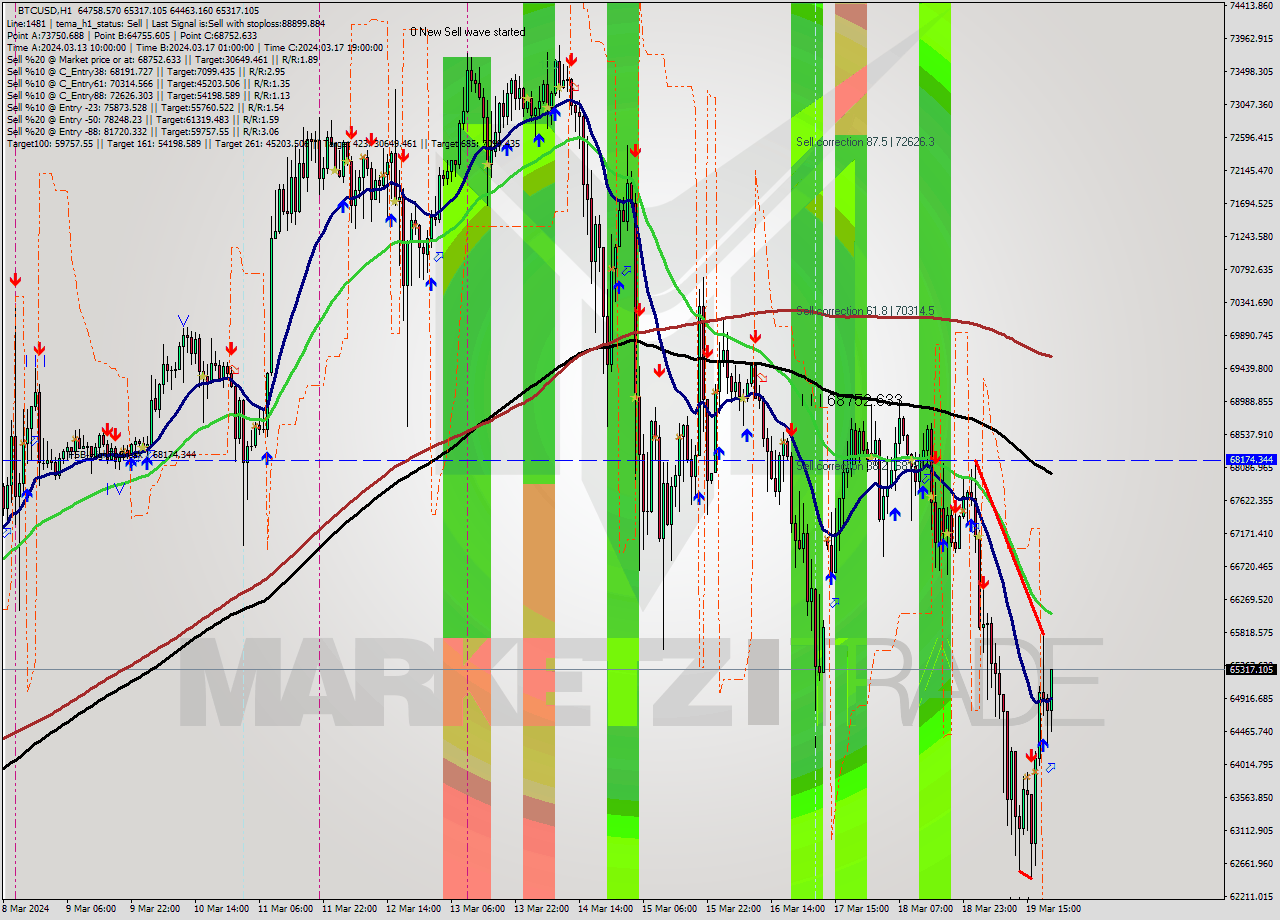Click price axis value 70792.635
1280x920 pixels.
pyautogui.click(x=1250, y=269)
